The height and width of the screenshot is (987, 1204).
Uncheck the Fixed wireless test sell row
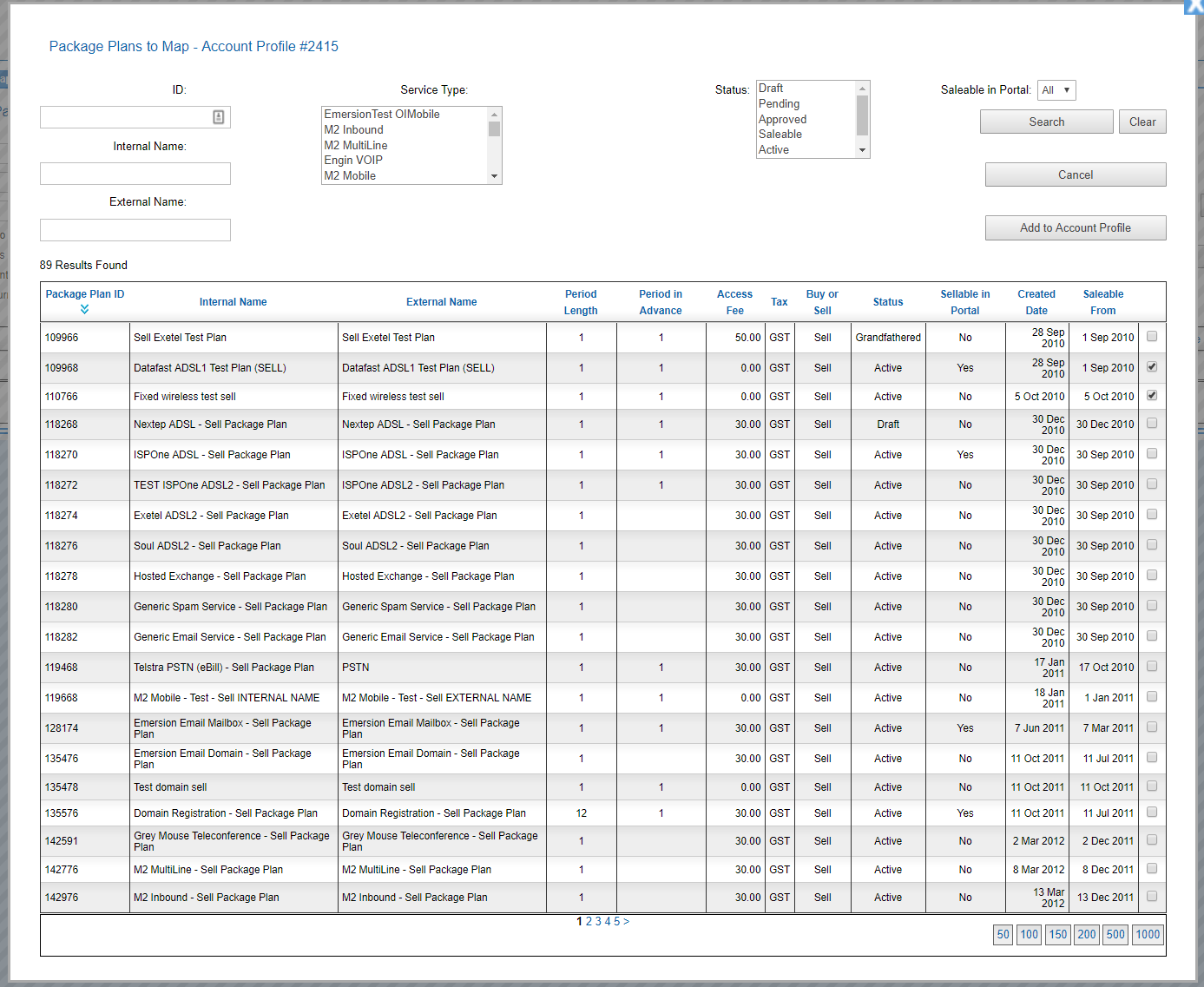pos(1152,396)
